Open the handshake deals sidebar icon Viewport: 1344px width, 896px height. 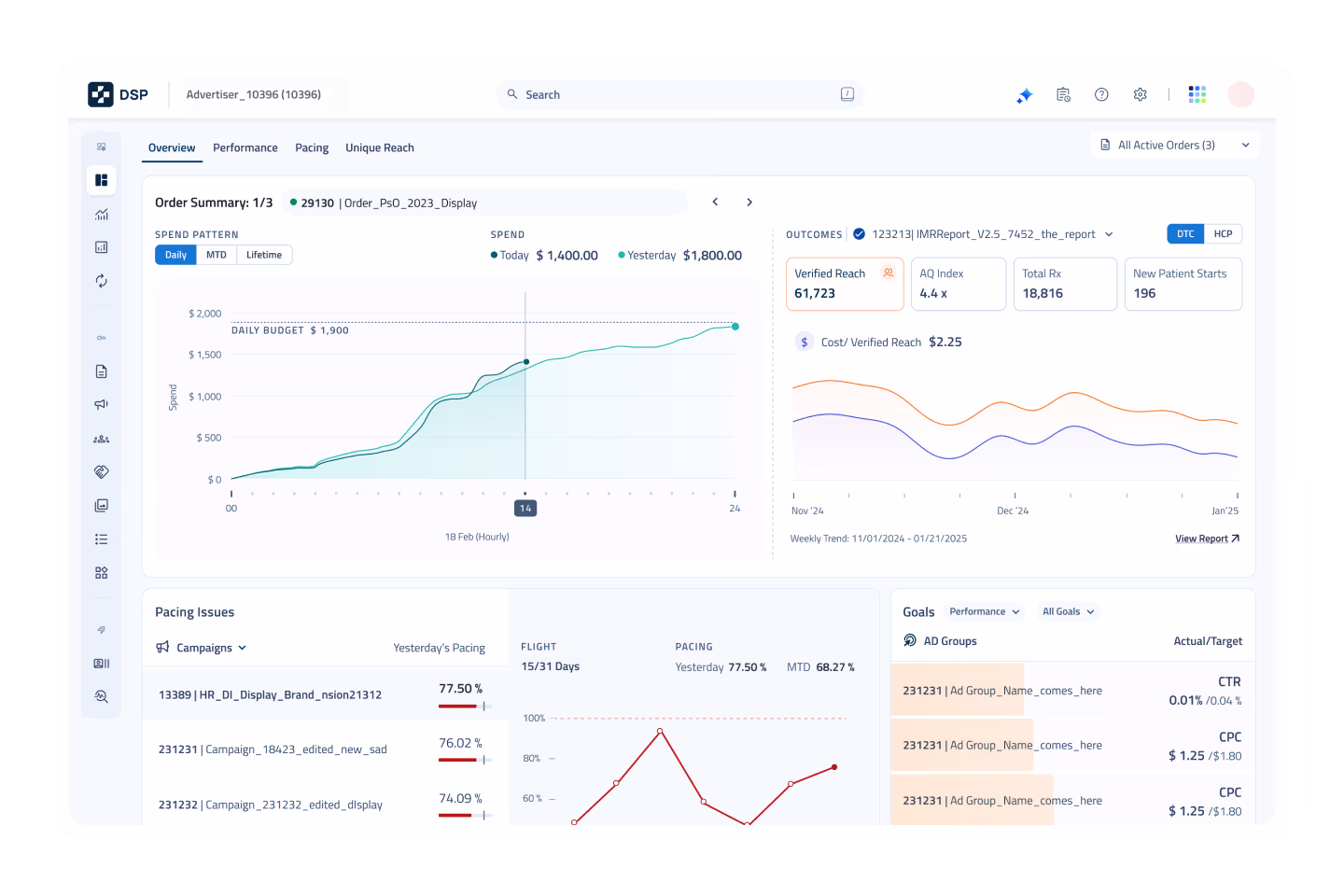pos(101,471)
